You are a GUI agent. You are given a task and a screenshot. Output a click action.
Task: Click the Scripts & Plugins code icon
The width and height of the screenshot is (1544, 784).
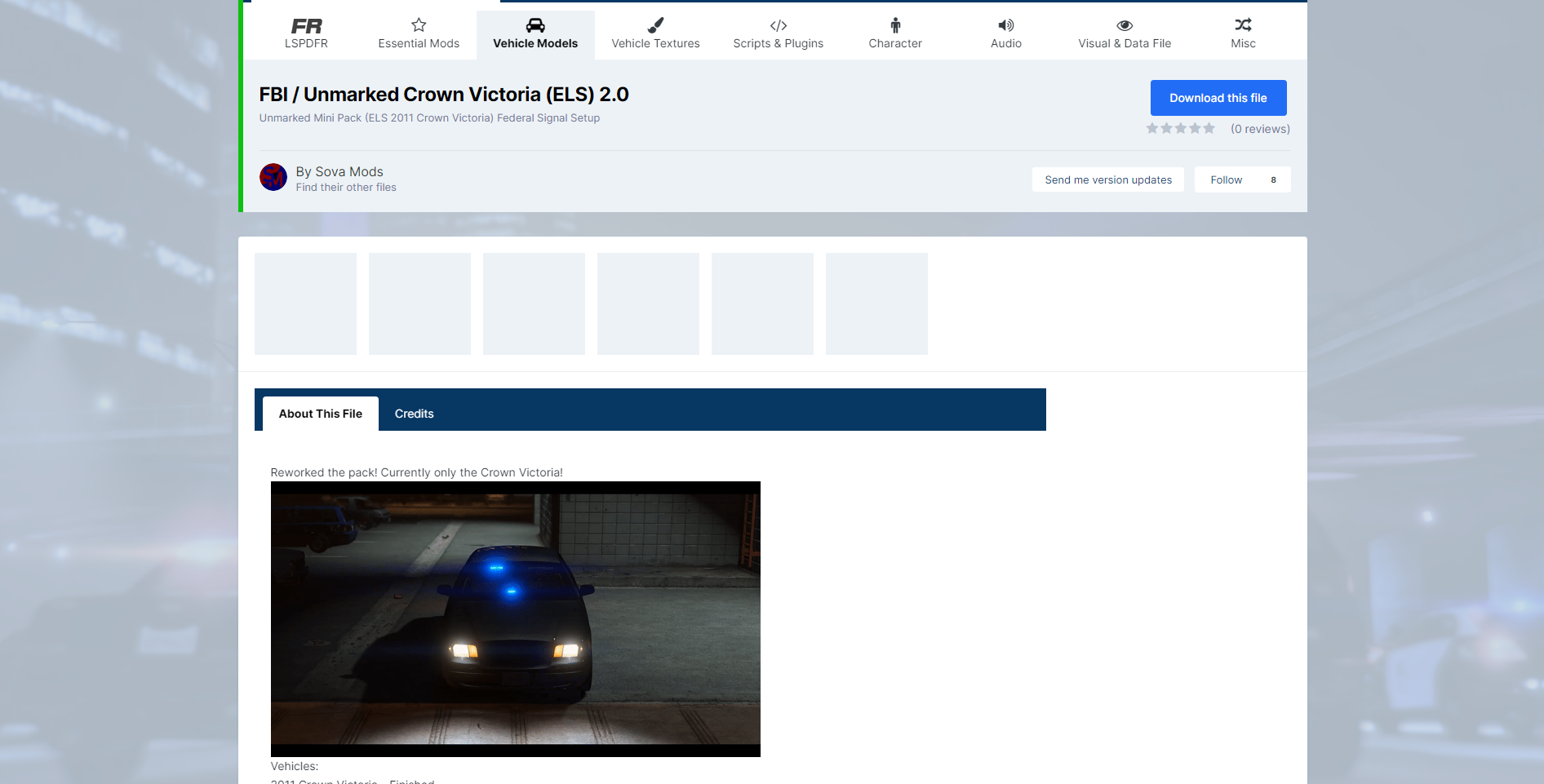tap(779, 25)
